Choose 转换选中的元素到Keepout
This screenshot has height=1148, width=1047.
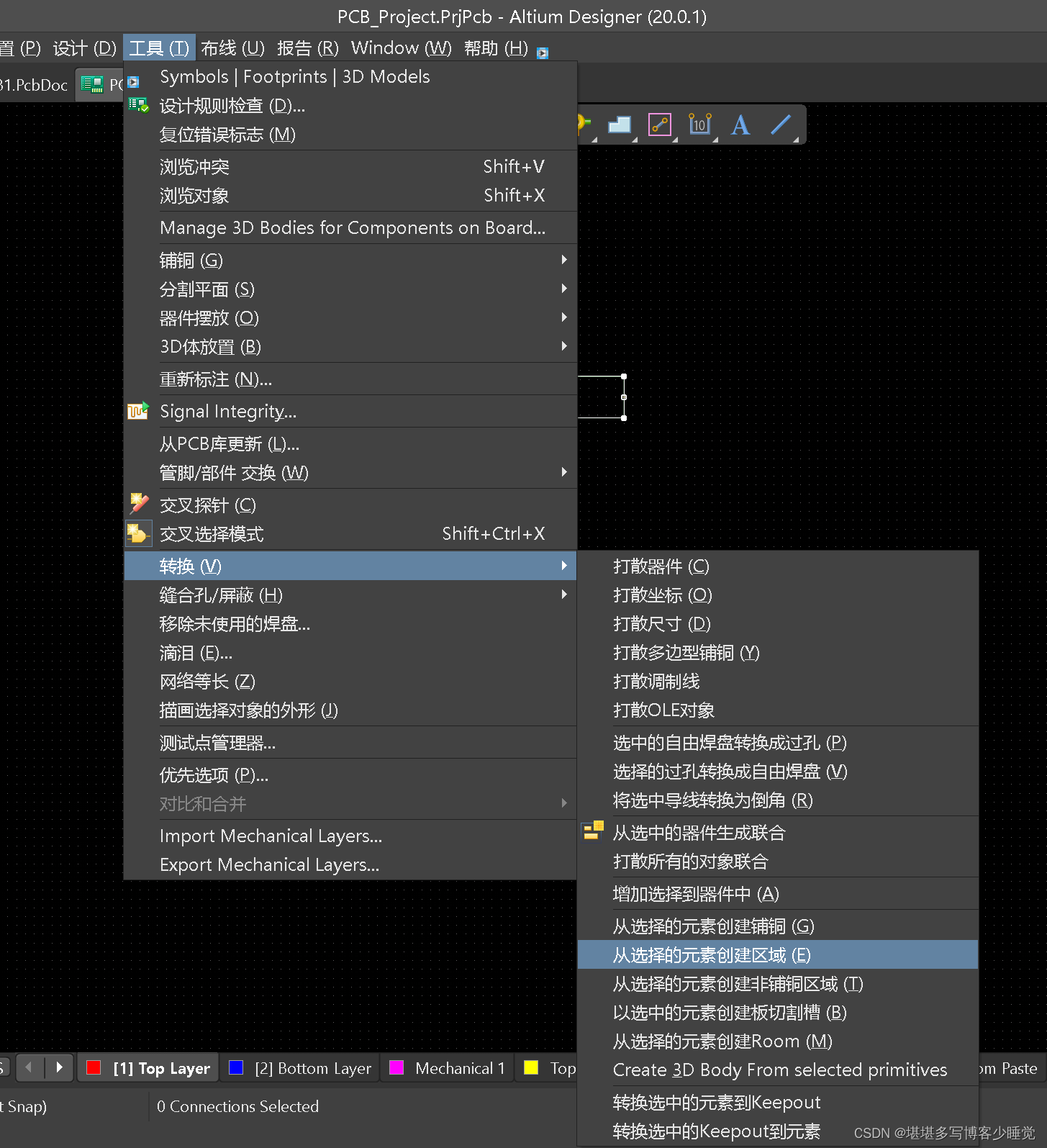tap(778, 1102)
